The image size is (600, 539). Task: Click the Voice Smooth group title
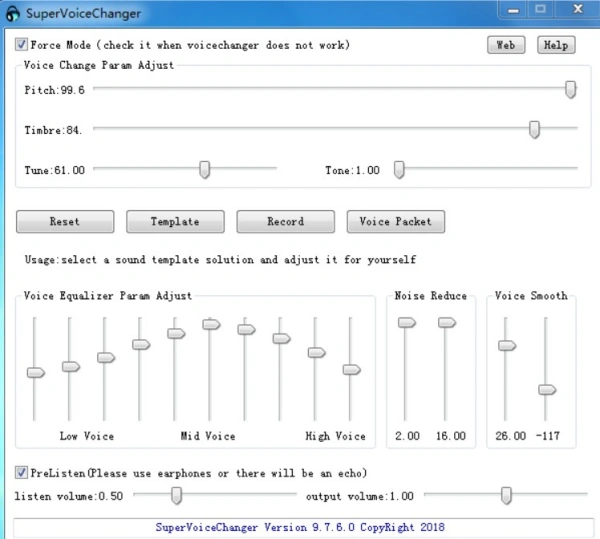click(x=531, y=296)
